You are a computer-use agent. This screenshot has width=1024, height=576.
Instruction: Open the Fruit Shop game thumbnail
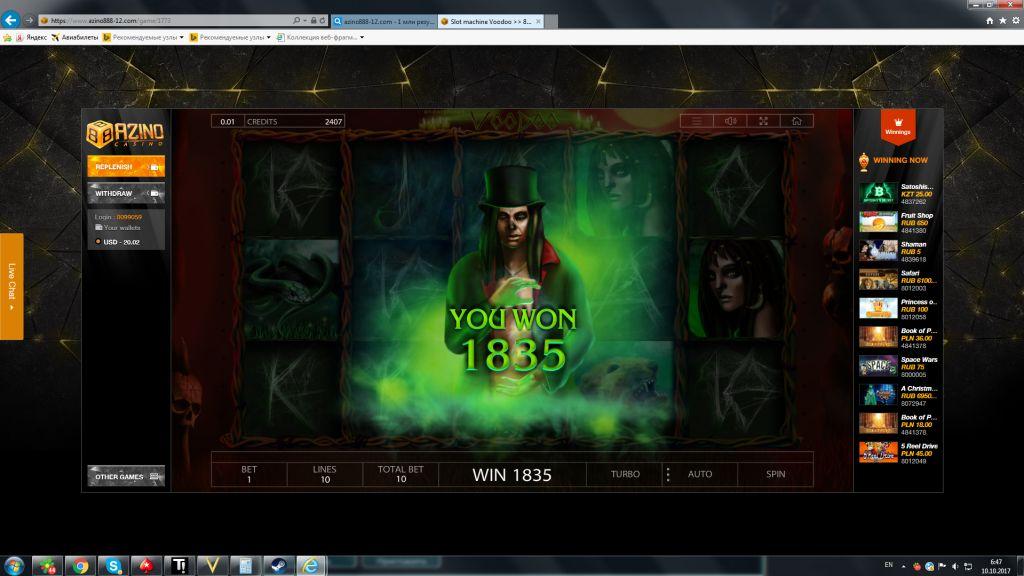(x=878, y=222)
